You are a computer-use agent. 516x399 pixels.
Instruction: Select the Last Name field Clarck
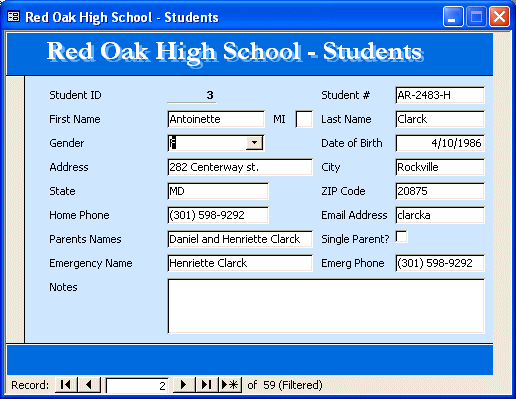point(440,119)
